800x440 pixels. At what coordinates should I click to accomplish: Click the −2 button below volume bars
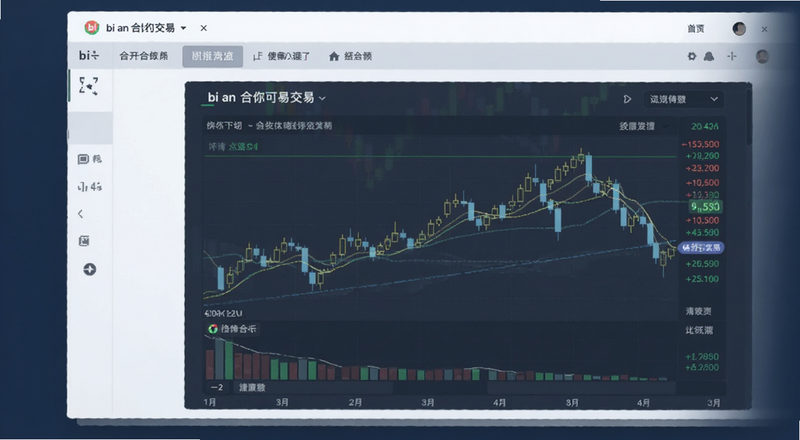click(217, 387)
